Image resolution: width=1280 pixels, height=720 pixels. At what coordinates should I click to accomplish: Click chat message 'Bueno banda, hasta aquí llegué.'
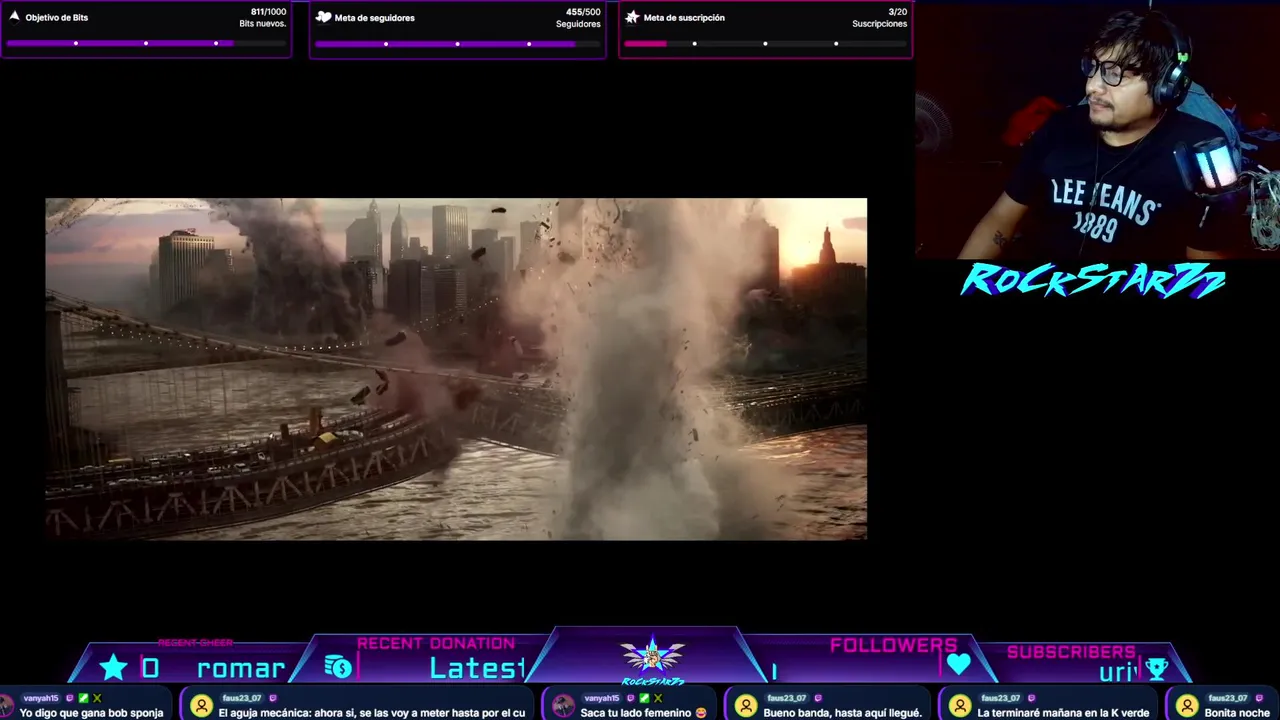tap(842, 713)
